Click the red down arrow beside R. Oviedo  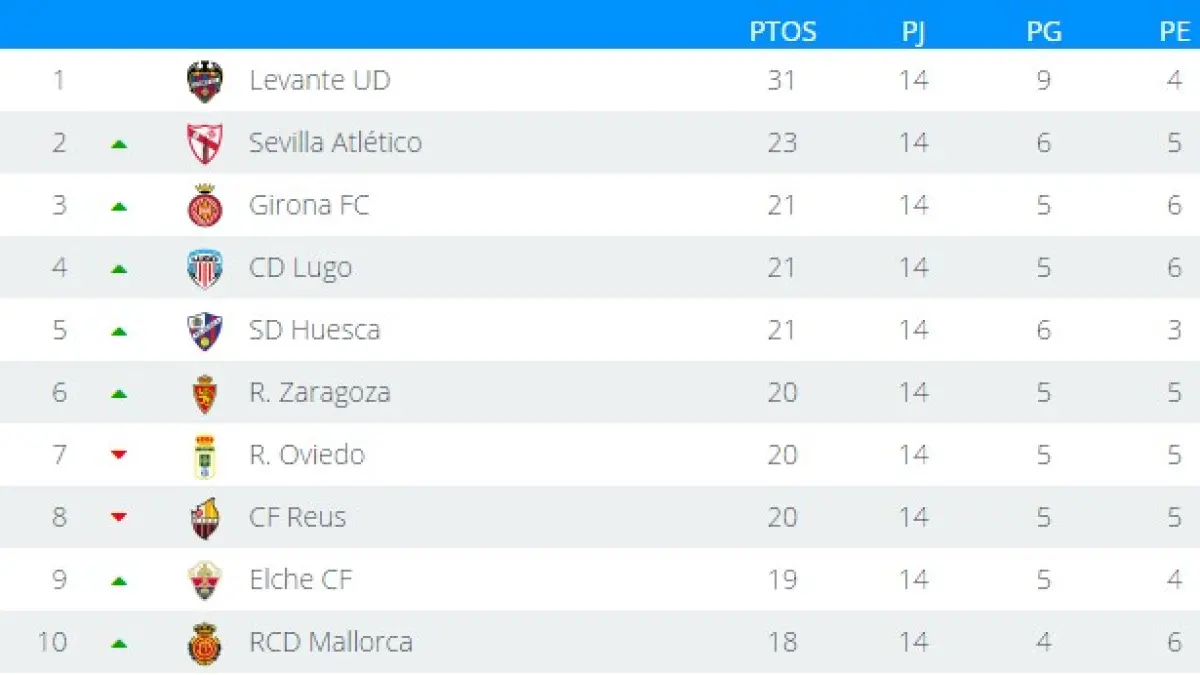119,455
